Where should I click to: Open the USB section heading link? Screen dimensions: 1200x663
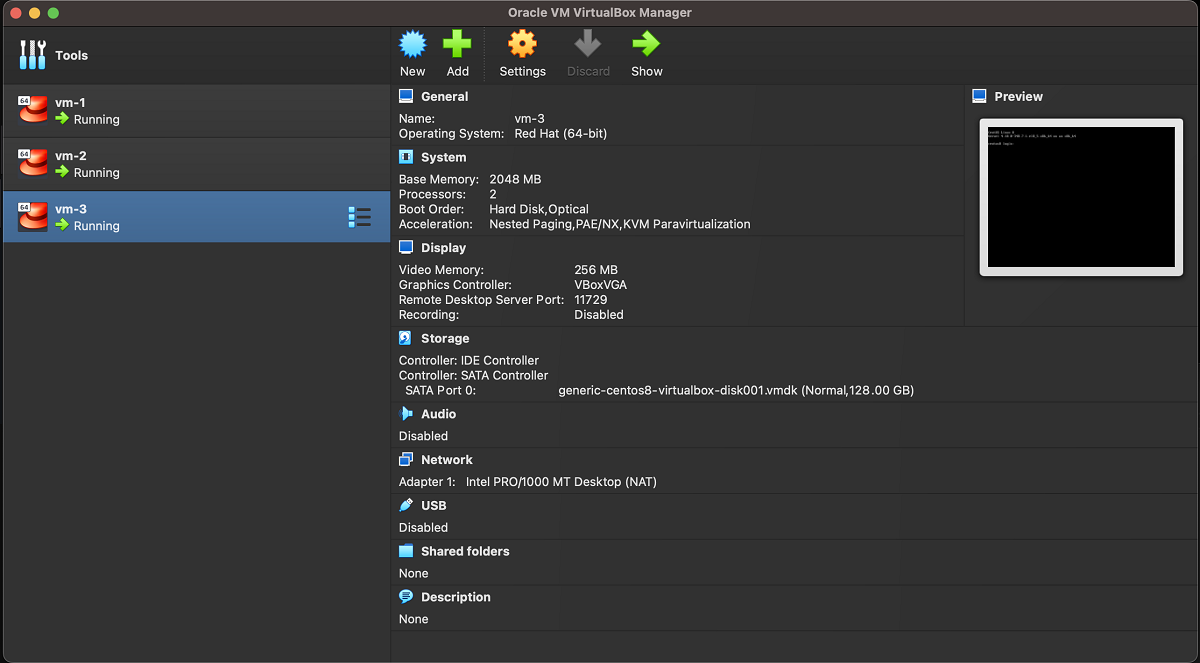point(434,506)
